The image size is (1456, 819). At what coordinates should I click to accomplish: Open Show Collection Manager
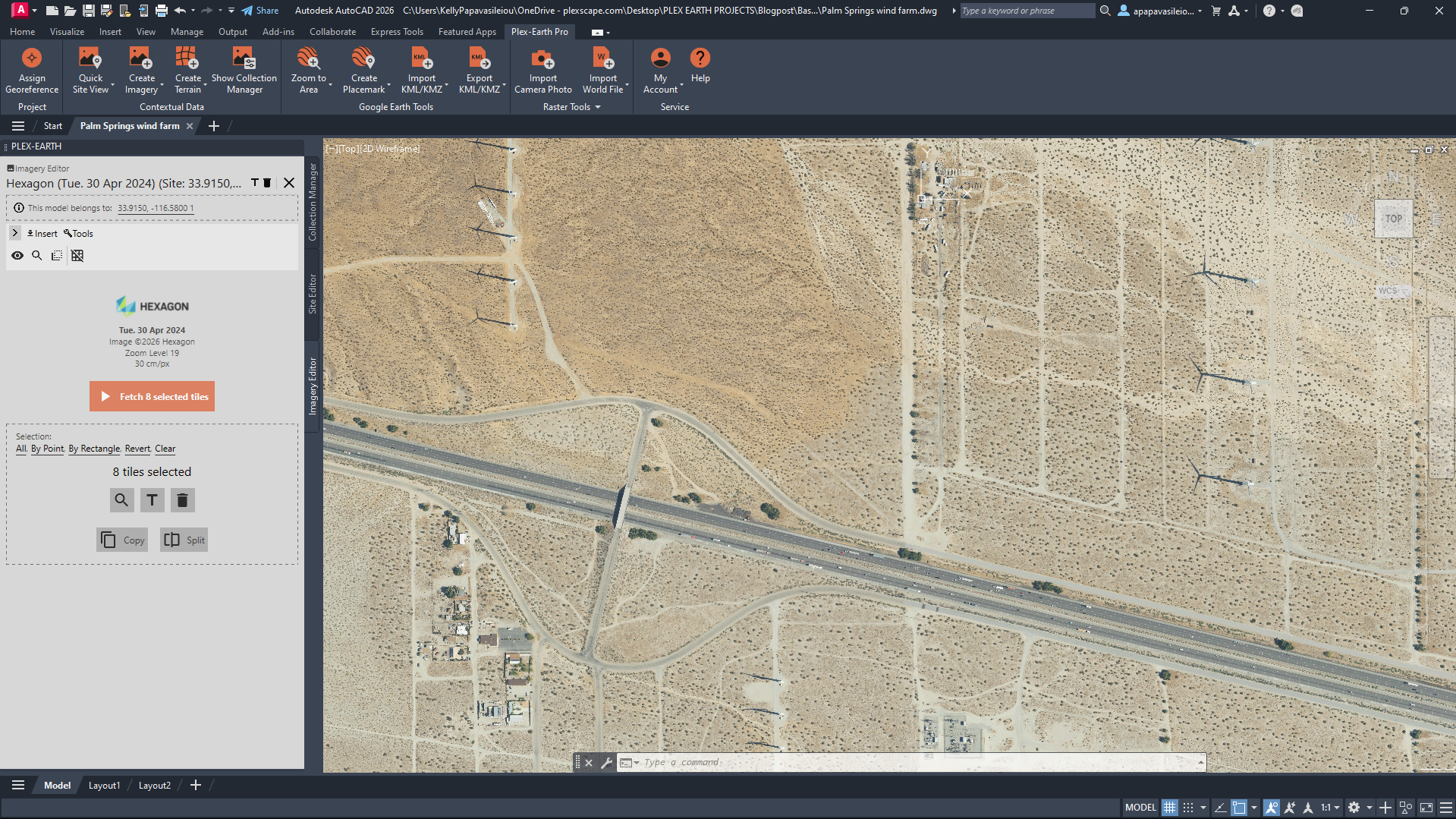point(244,71)
